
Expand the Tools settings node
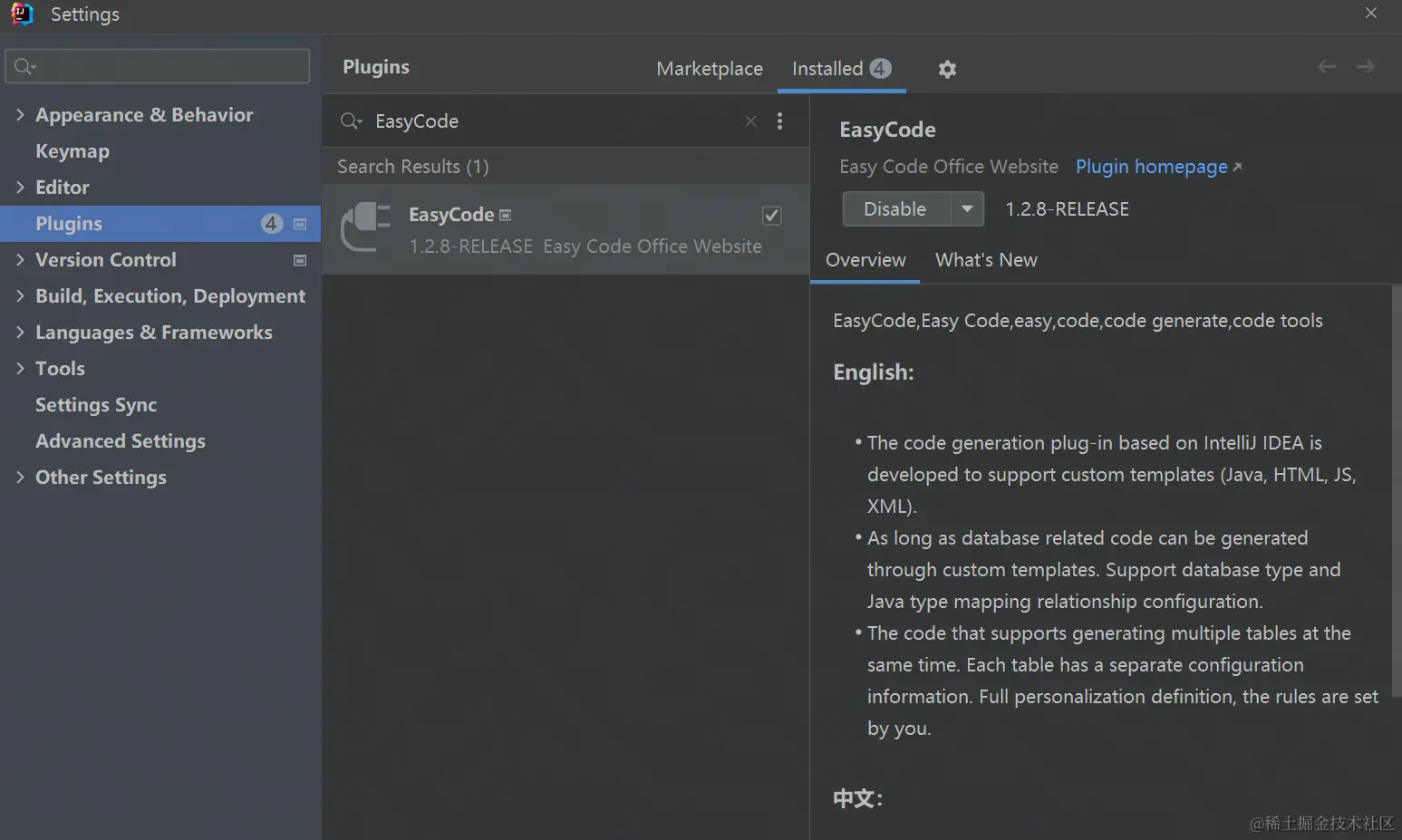coord(20,369)
